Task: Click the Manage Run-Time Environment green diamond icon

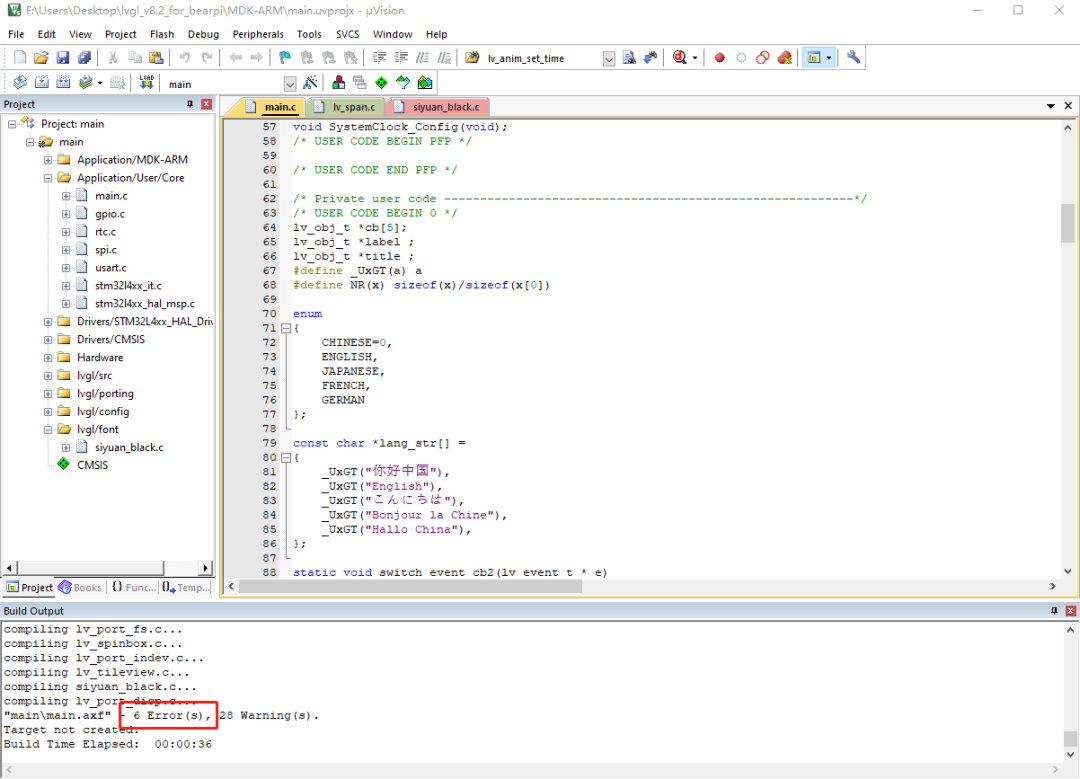Action: click(382, 83)
